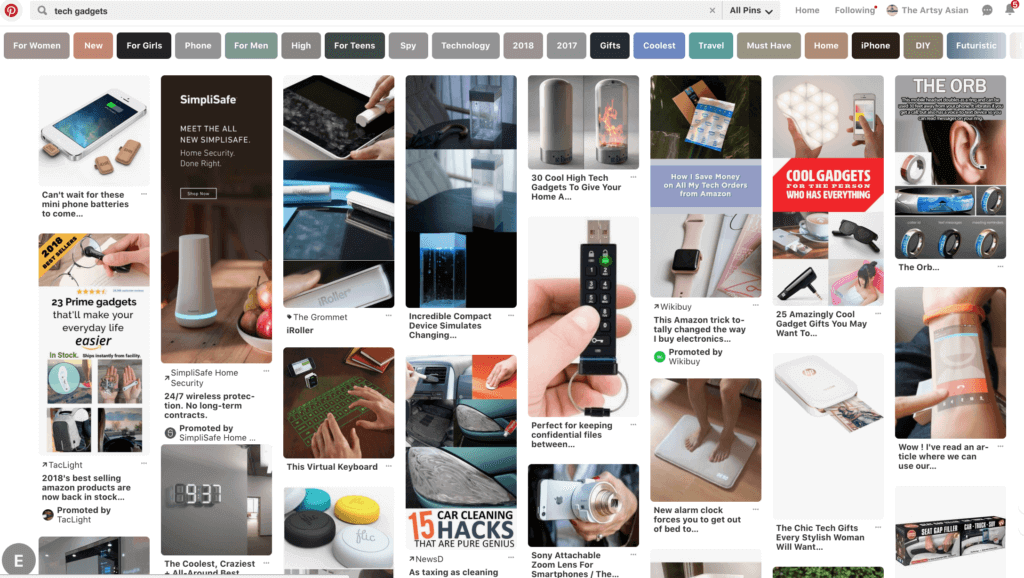Select the For Women filter chip
The width and height of the screenshot is (1024, 578).
37,46
